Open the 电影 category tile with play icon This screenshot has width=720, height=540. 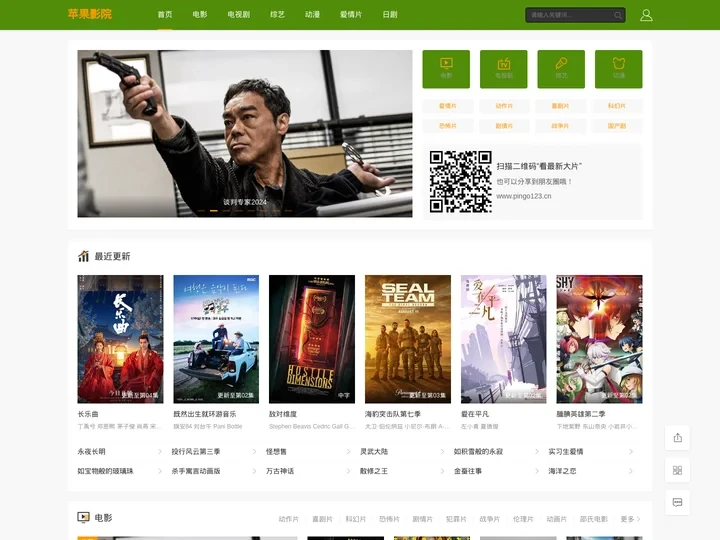(446, 69)
